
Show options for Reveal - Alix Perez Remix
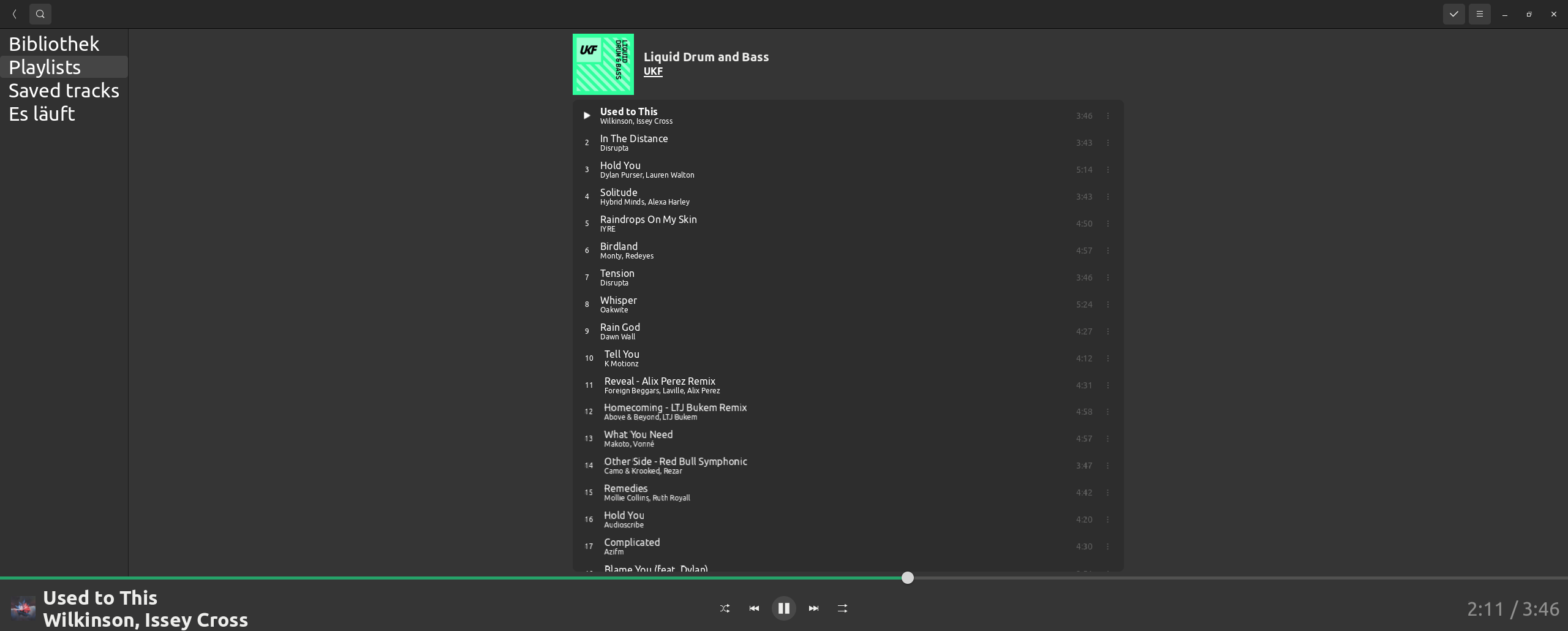coord(1107,385)
